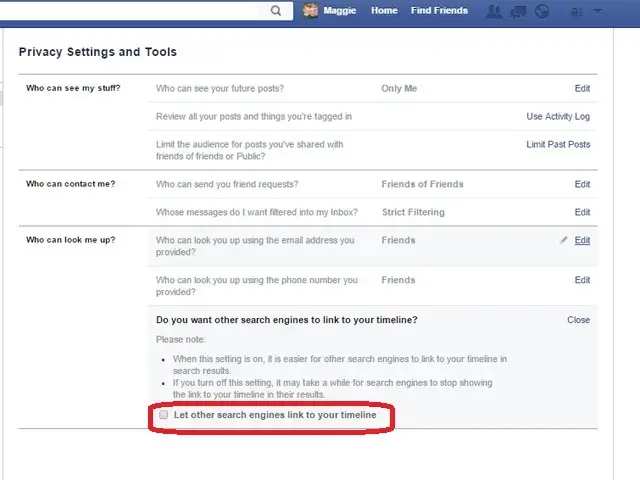Screen dimensions: 640x480
Task: Edit who can see future posts
Action: pos(582,89)
